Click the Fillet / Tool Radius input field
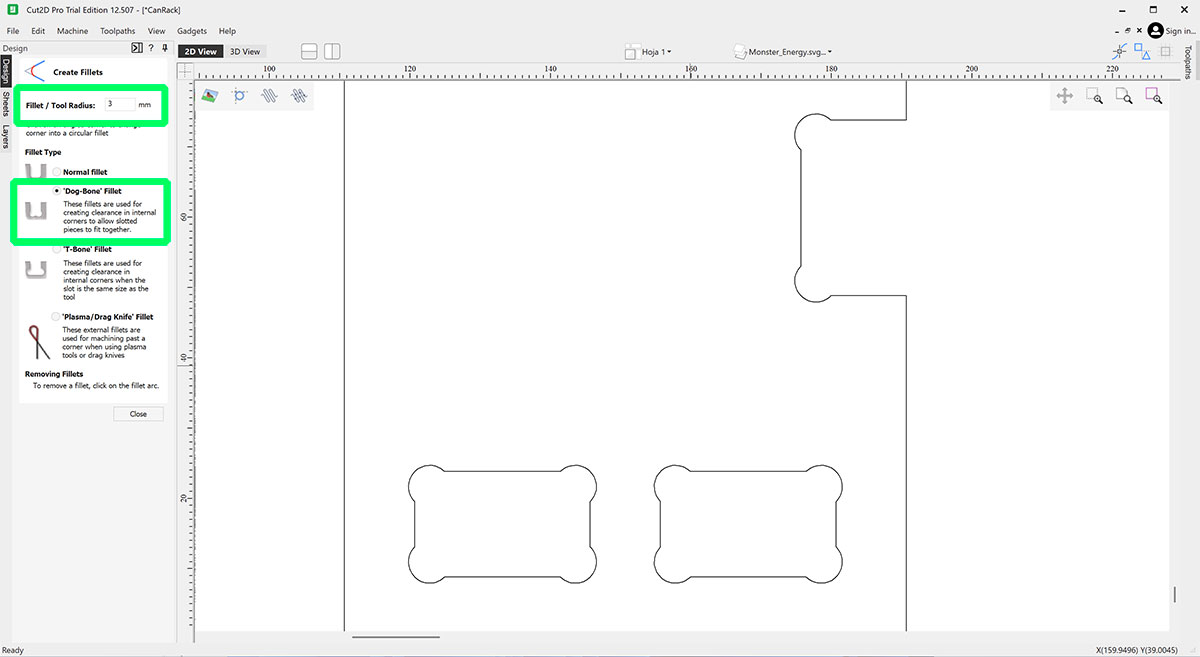This screenshot has height=657, width=1200. click(x=118, y=104)
